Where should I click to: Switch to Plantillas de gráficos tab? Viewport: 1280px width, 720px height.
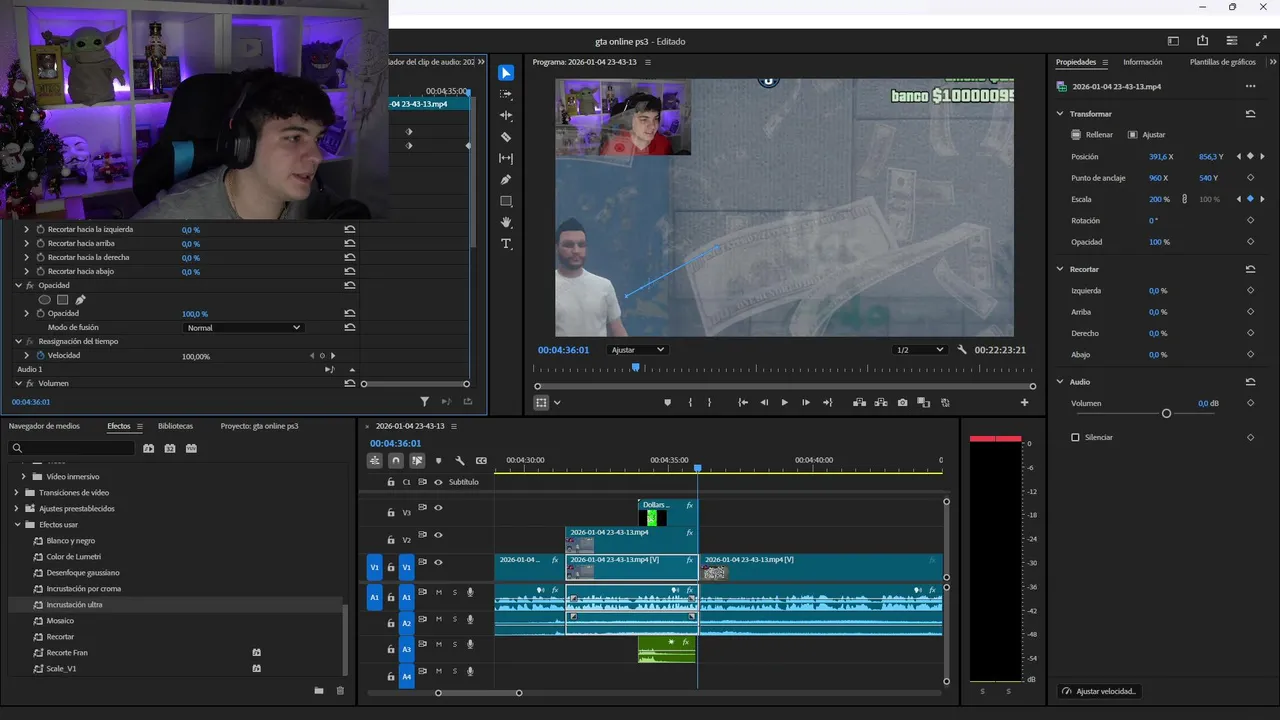1222,62
